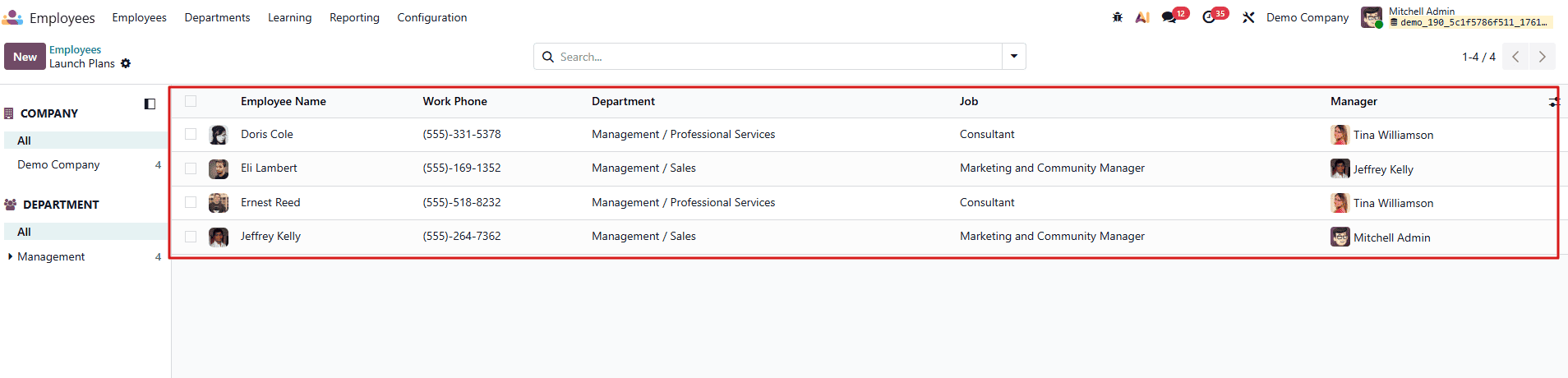This screenshot has width=1568, height=378.
Task: Sort by the Manager column header
Action: tap(1354, 101)
